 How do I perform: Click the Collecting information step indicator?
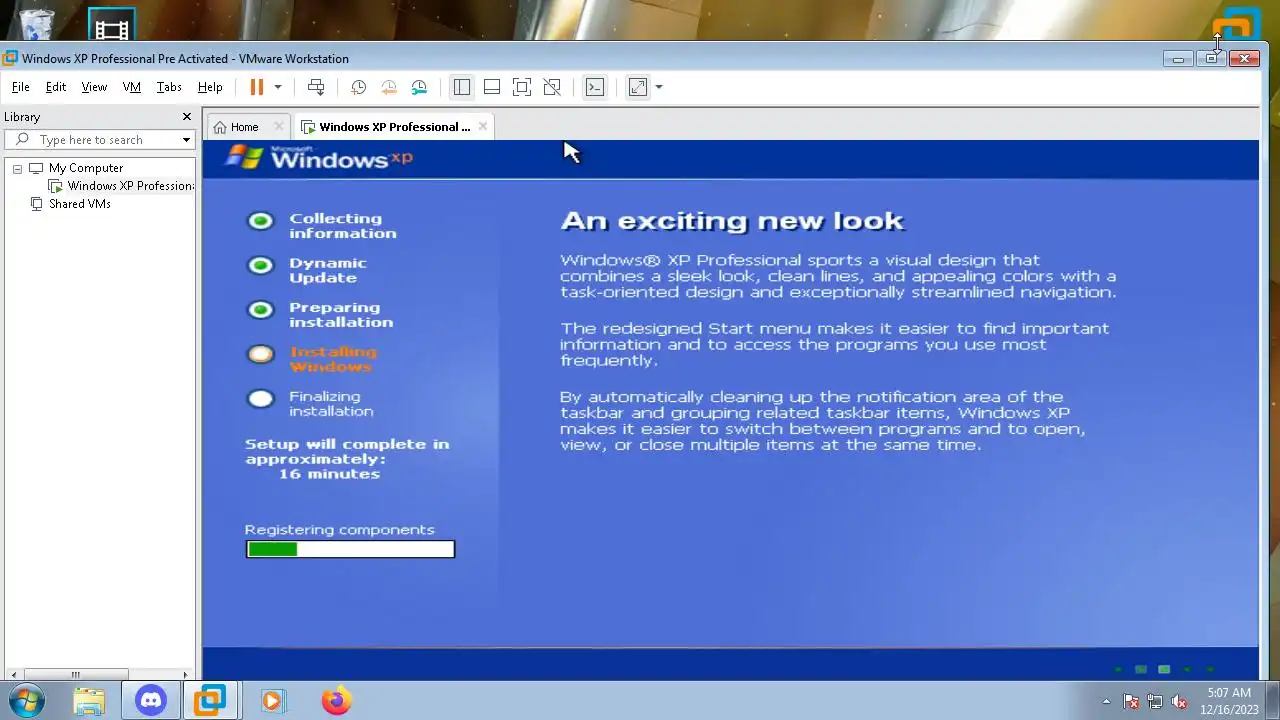click(260, 221)
